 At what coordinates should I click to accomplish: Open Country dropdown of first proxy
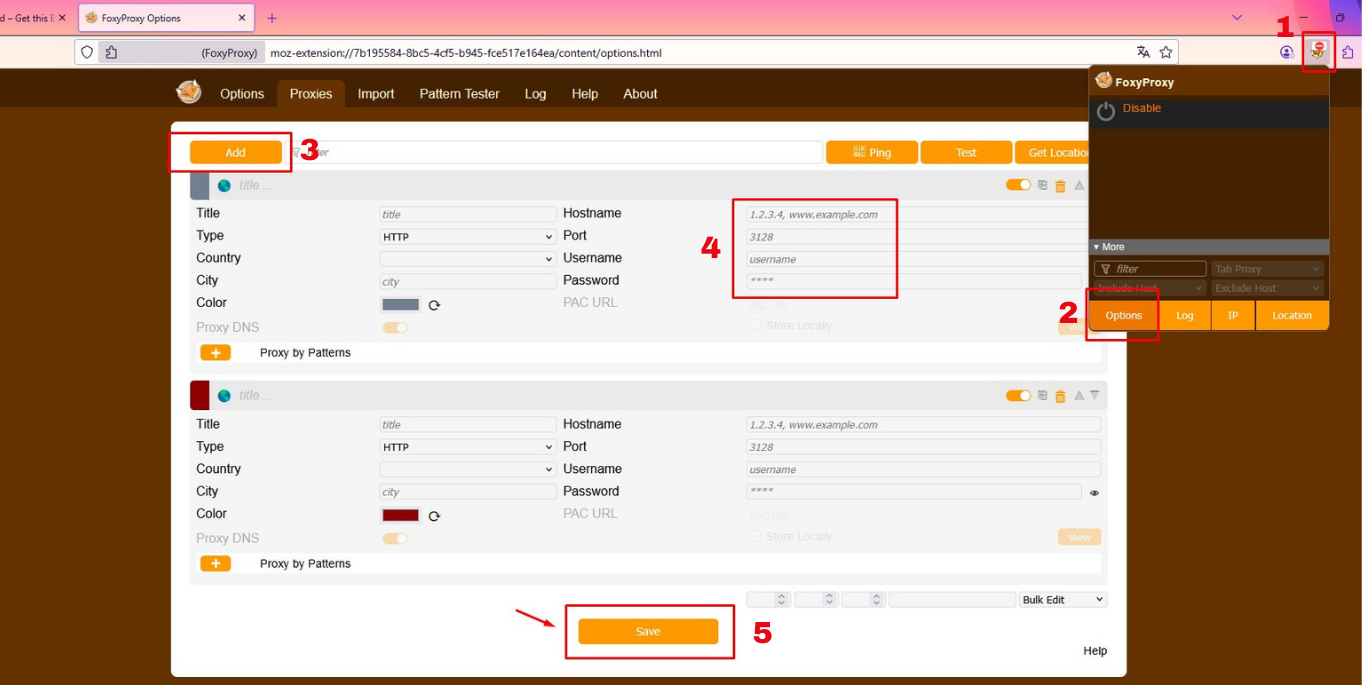[467, 259]
